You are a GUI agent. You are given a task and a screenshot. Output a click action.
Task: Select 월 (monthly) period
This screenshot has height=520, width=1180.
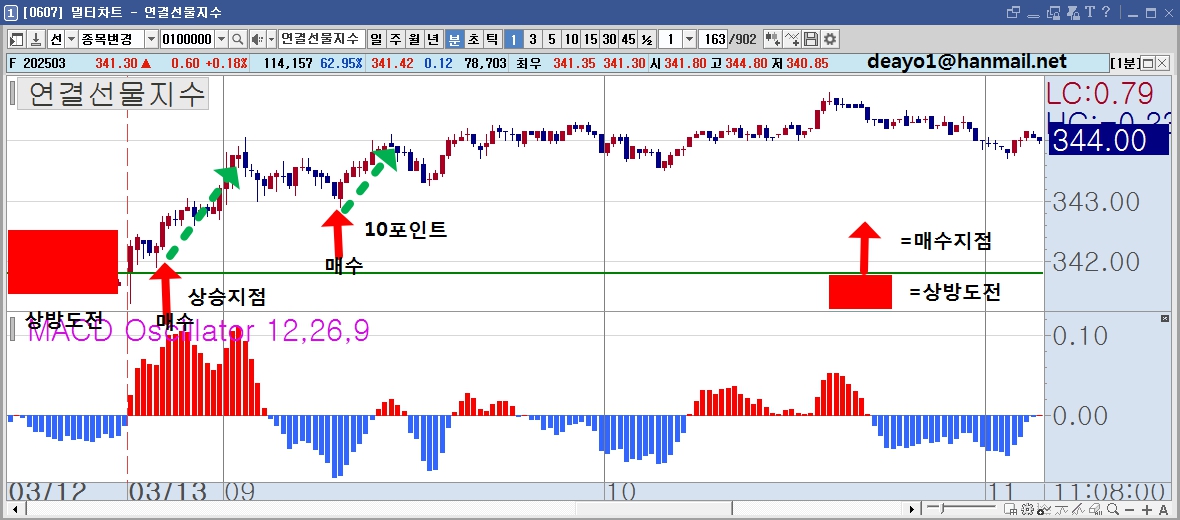click(414, 39)
